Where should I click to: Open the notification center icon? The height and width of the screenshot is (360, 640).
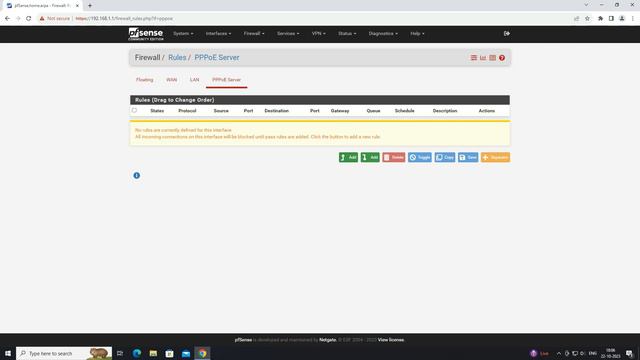pos(629,353)
